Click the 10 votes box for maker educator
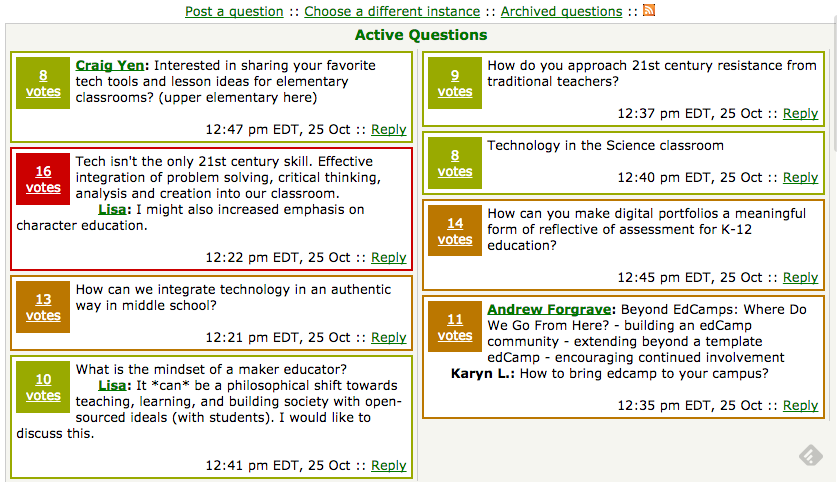The image size is (837, 482). click(x=43, y=387)
